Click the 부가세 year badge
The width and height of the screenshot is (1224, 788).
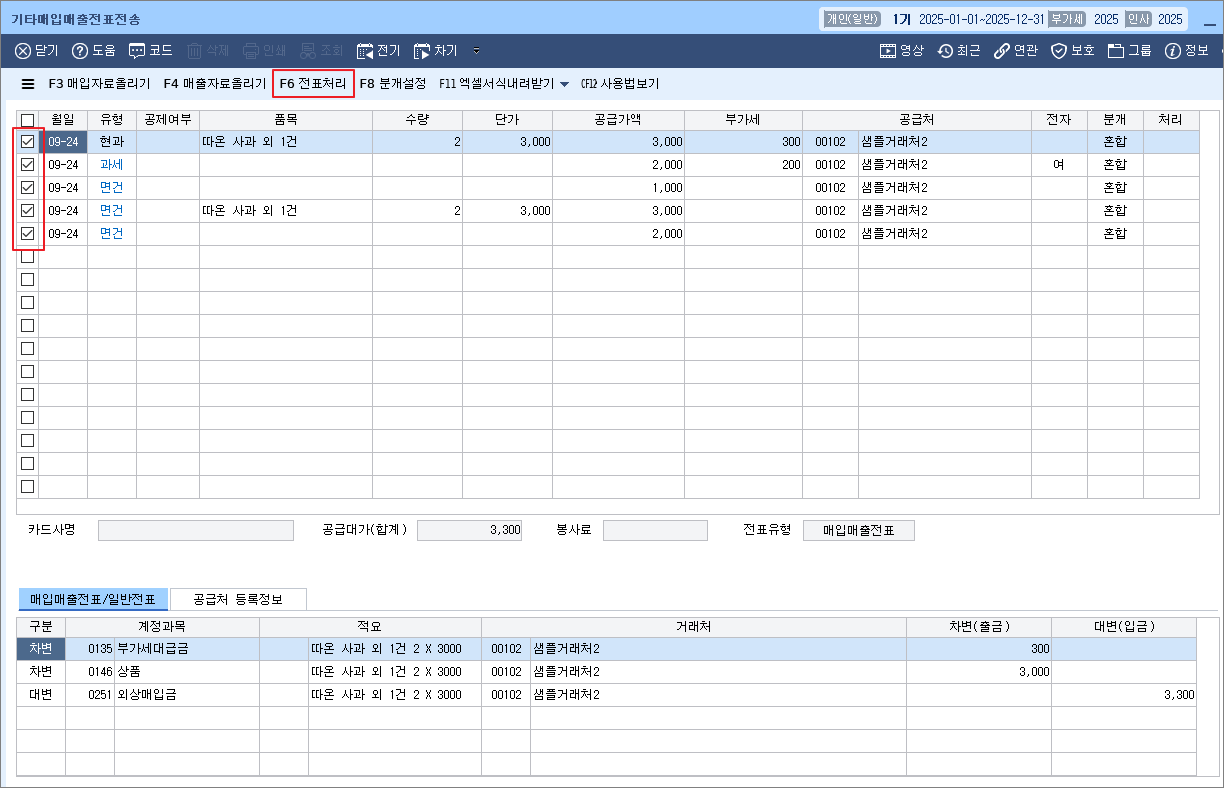coord(1066,19)
